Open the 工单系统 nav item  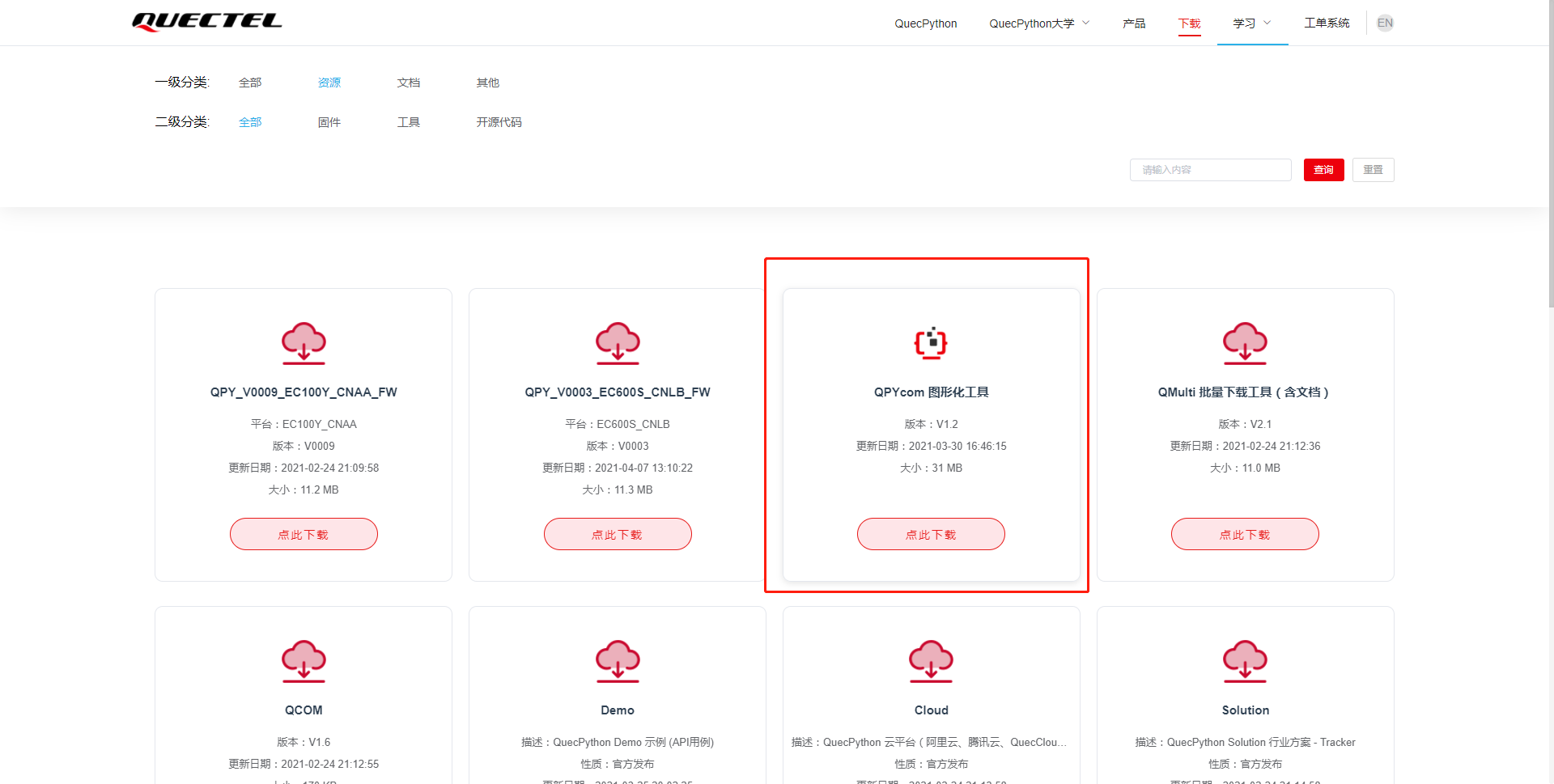click(x=1327, y=23)
